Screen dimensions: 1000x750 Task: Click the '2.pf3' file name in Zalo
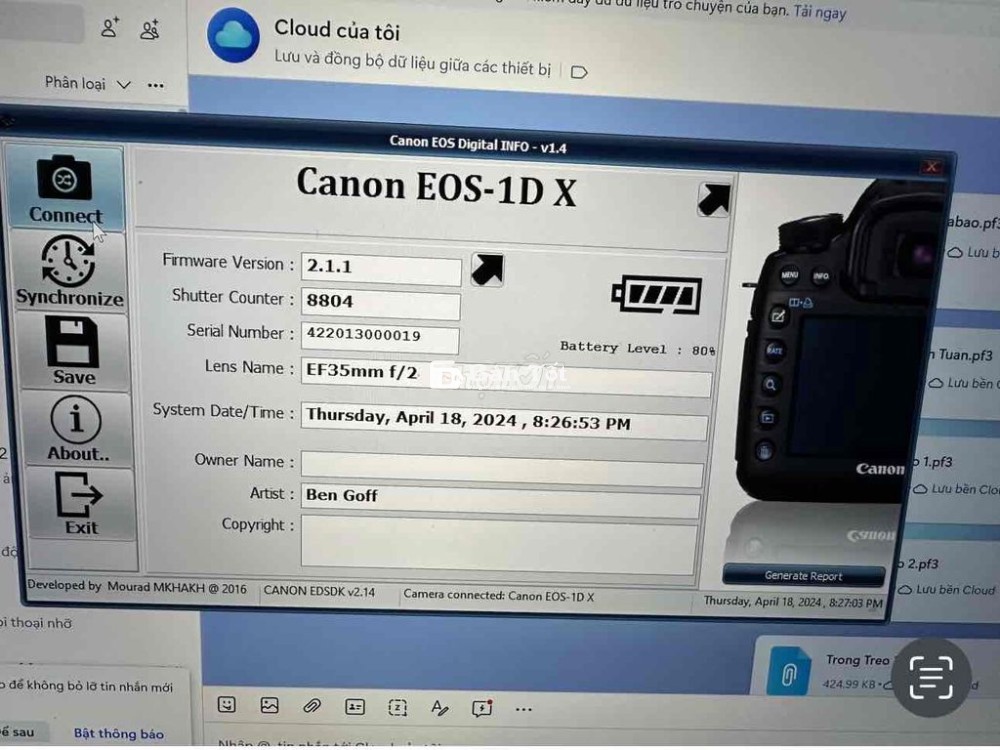coord(922,564)
